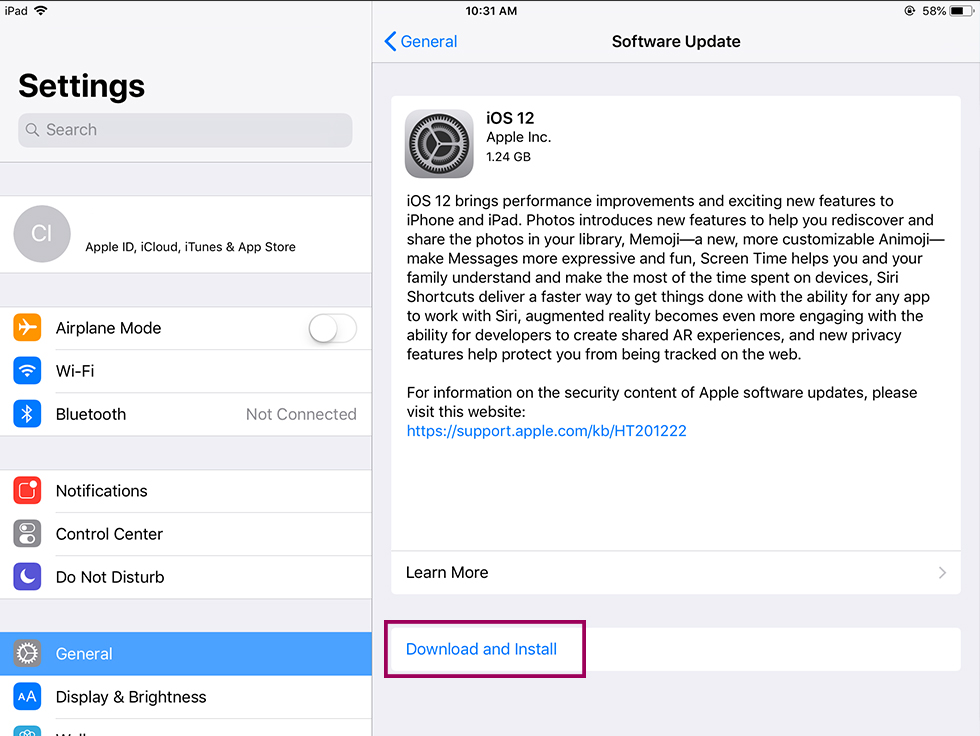Screen dimensions: 980x736
Task: Tap the Control Center icon
Action: (27, 534)
